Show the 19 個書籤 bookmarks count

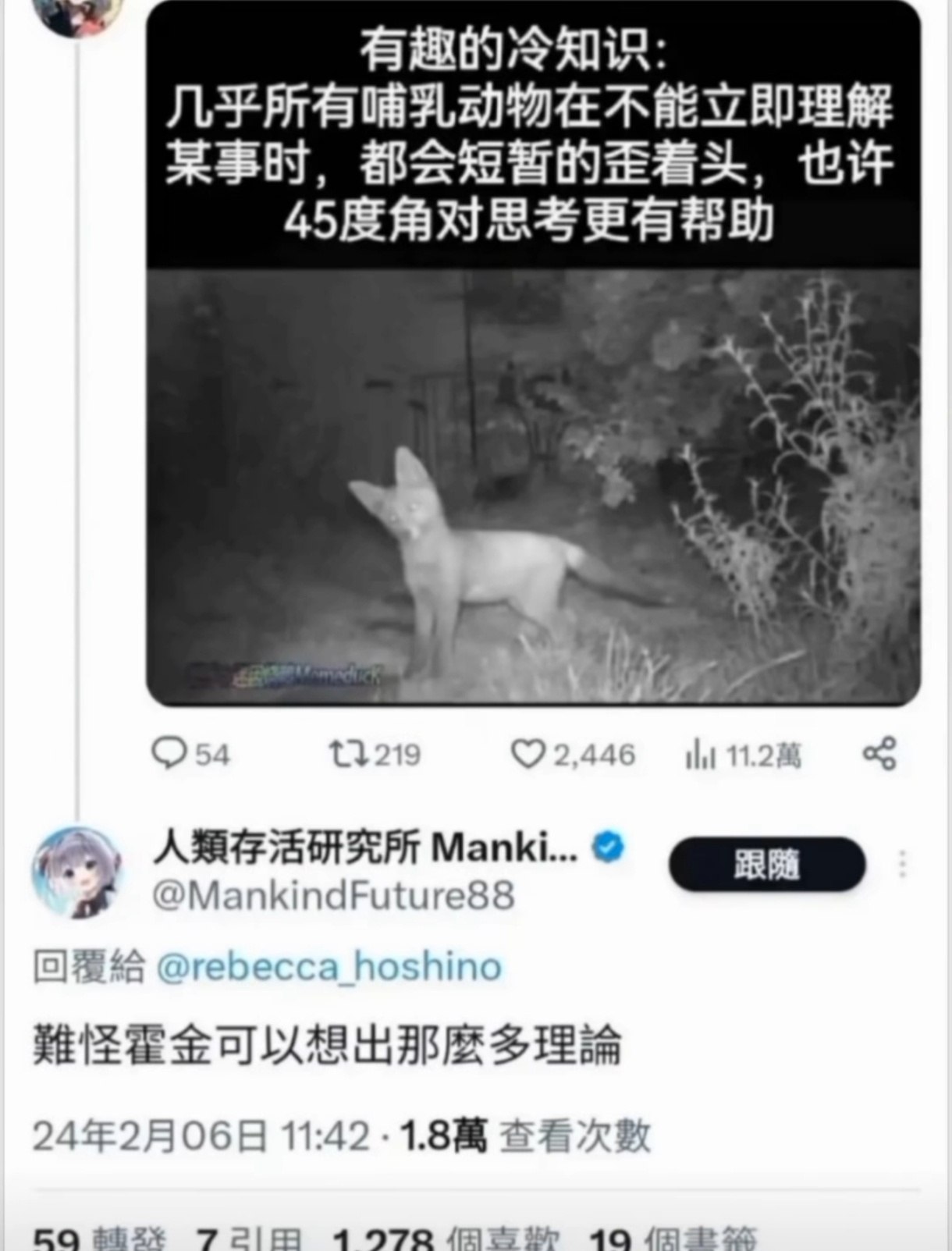(673, 1239)
